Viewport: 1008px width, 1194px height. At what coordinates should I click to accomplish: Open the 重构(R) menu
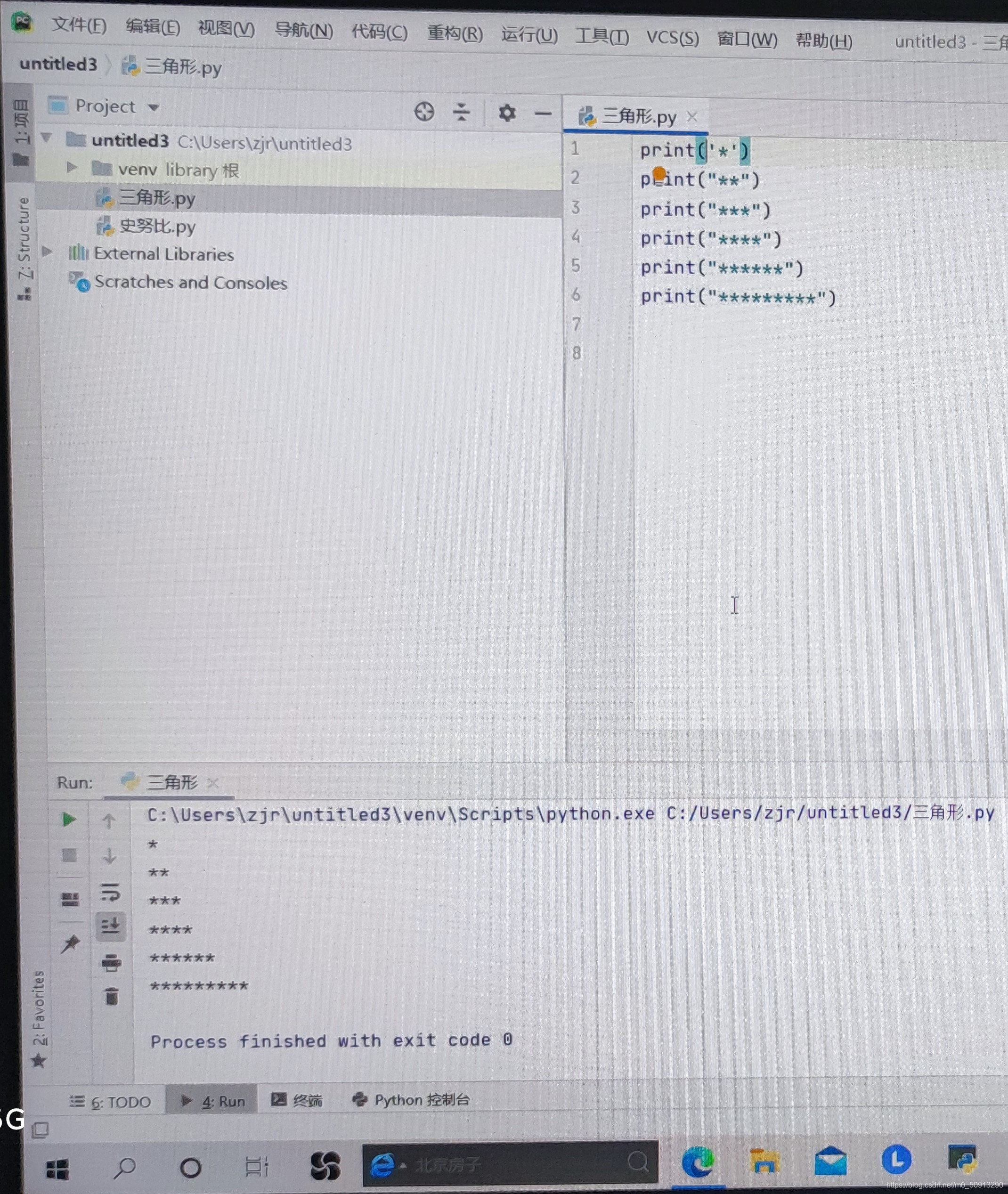pos(455,34)
